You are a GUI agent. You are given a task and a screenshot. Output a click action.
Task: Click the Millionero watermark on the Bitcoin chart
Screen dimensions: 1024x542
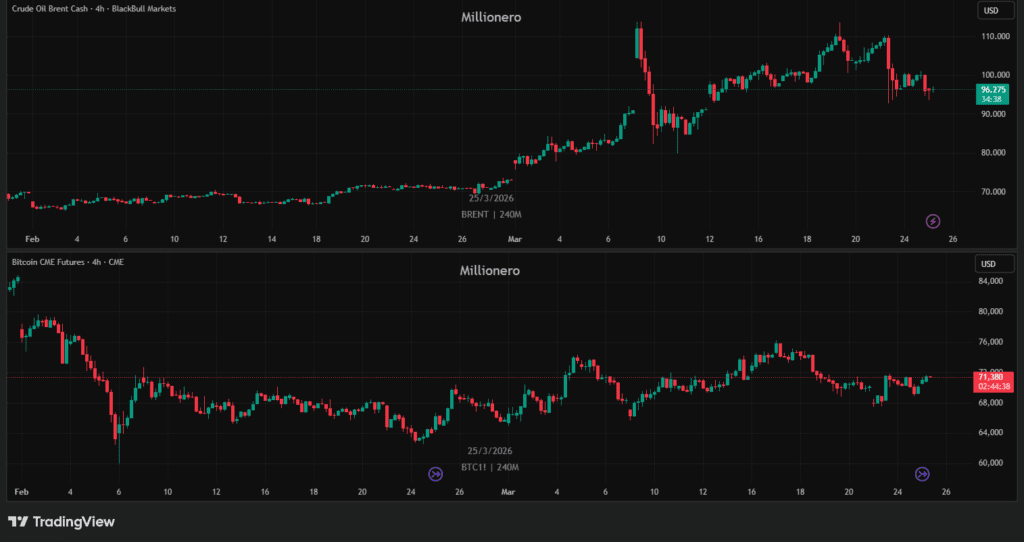coord(490,270)
